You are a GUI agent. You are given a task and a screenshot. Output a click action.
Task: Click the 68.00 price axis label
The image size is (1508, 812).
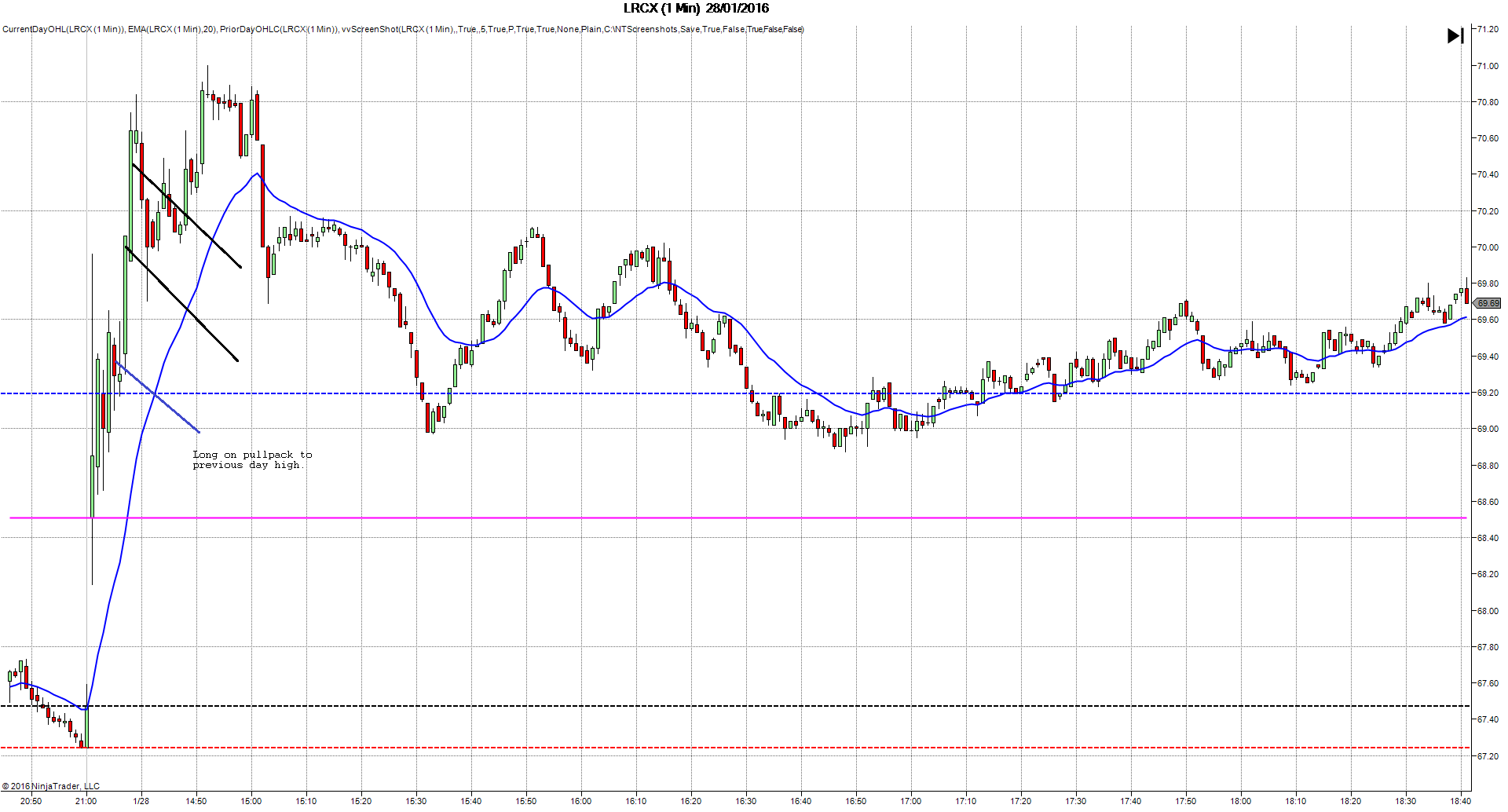1488,611
